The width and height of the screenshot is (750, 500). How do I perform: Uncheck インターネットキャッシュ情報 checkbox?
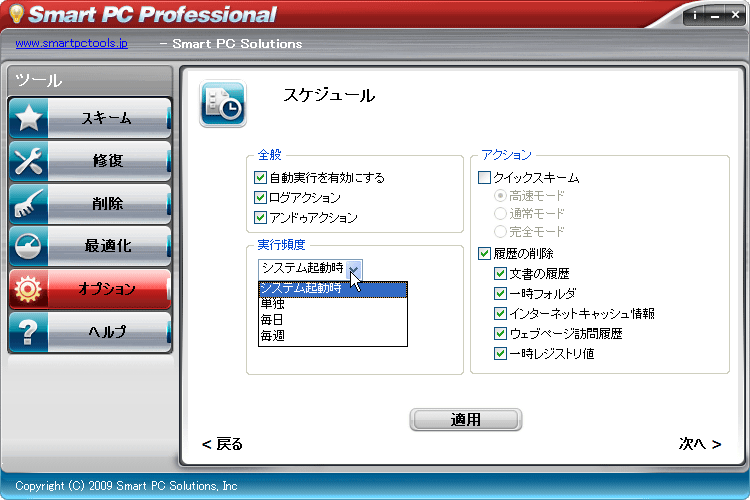point(500,313)
